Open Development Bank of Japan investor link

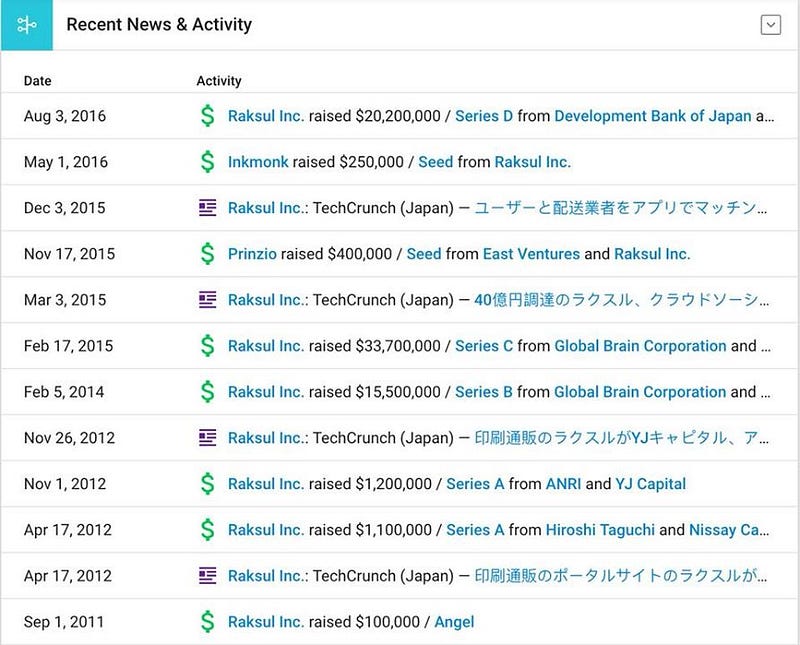click(652, 116)
